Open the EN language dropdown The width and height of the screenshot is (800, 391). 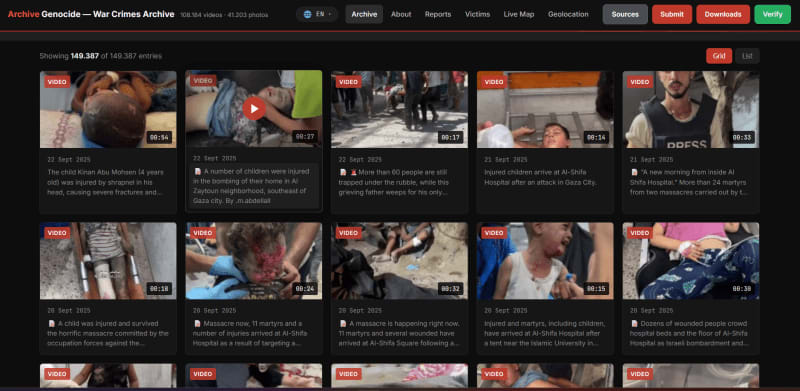(x=317, y=14)
